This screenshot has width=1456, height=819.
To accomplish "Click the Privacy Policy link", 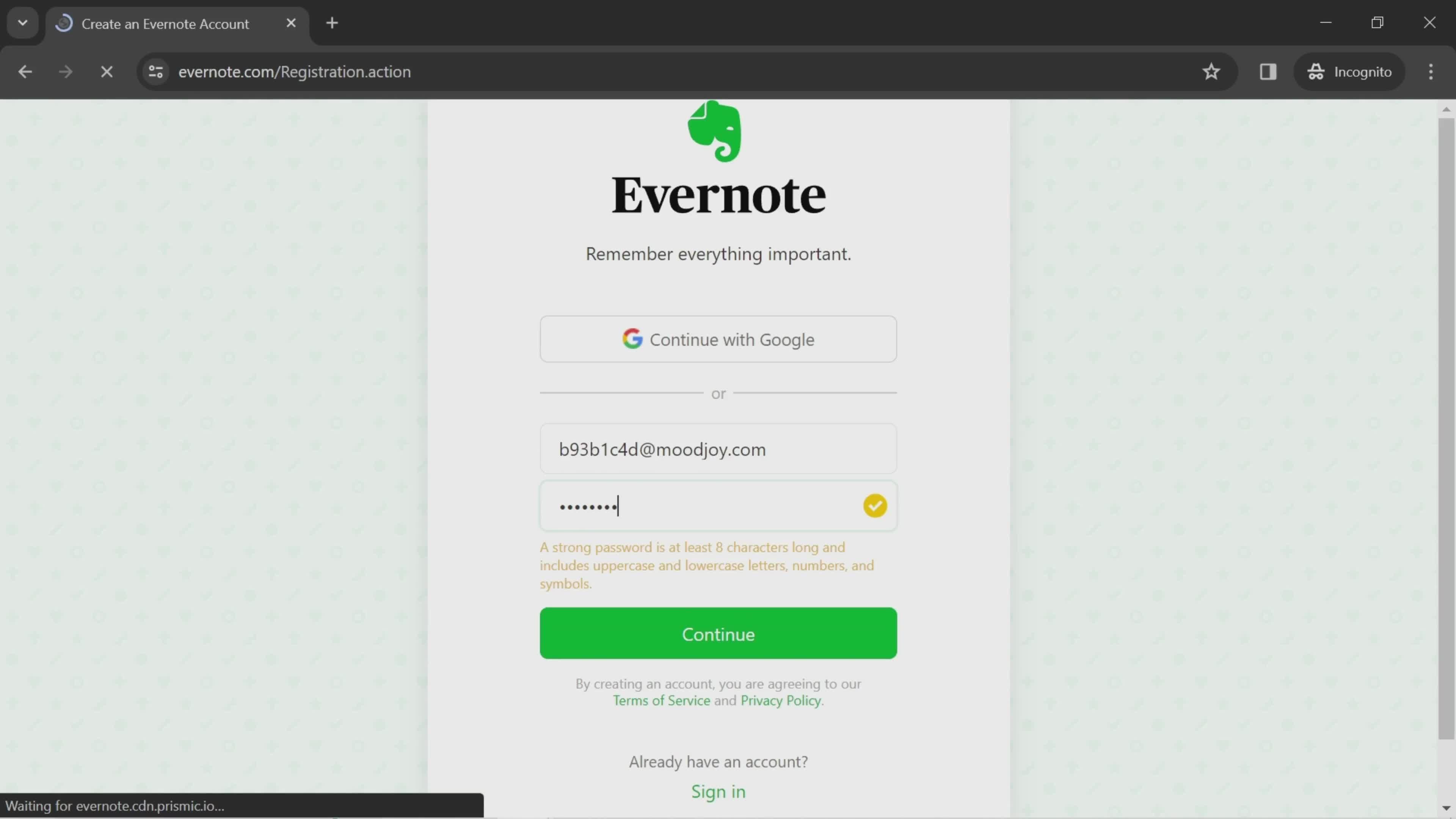I will point(781,699).
